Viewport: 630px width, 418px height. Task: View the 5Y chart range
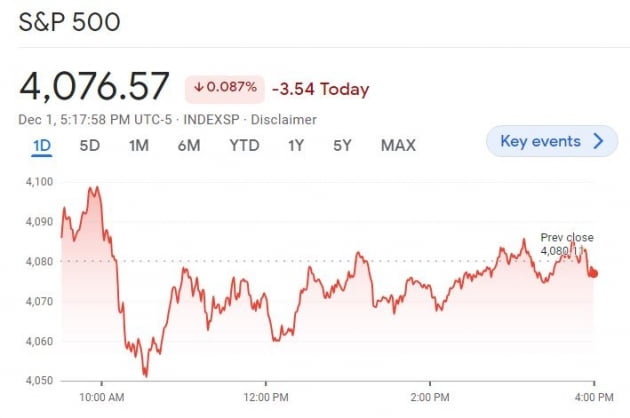pyautogui.click(x=343, y=146)
